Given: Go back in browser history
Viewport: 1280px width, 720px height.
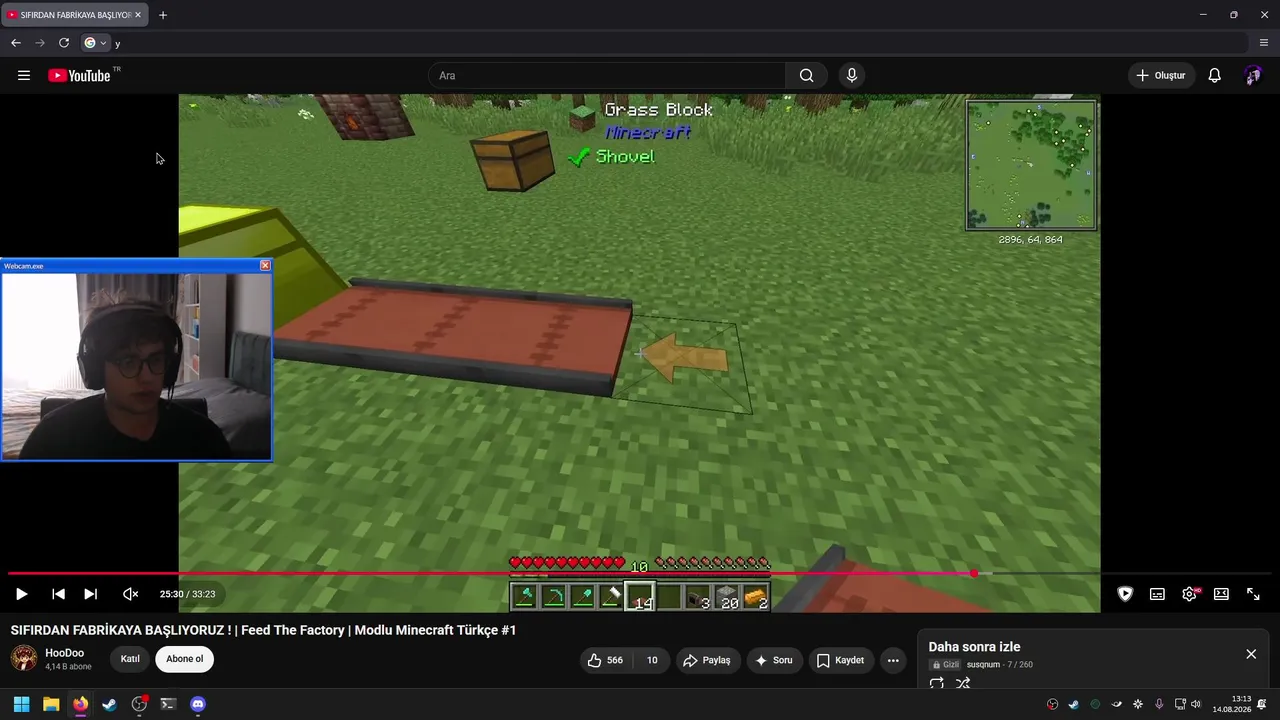Looking at the screenshot, I should coord(15,43).
